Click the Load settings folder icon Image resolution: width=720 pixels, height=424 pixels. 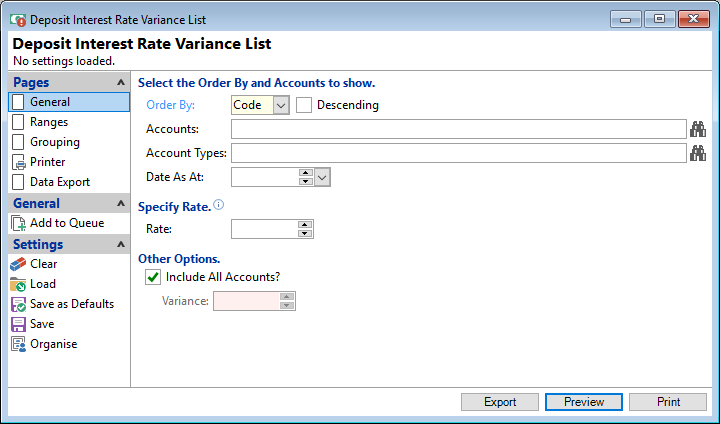click(x=18, y=284)
